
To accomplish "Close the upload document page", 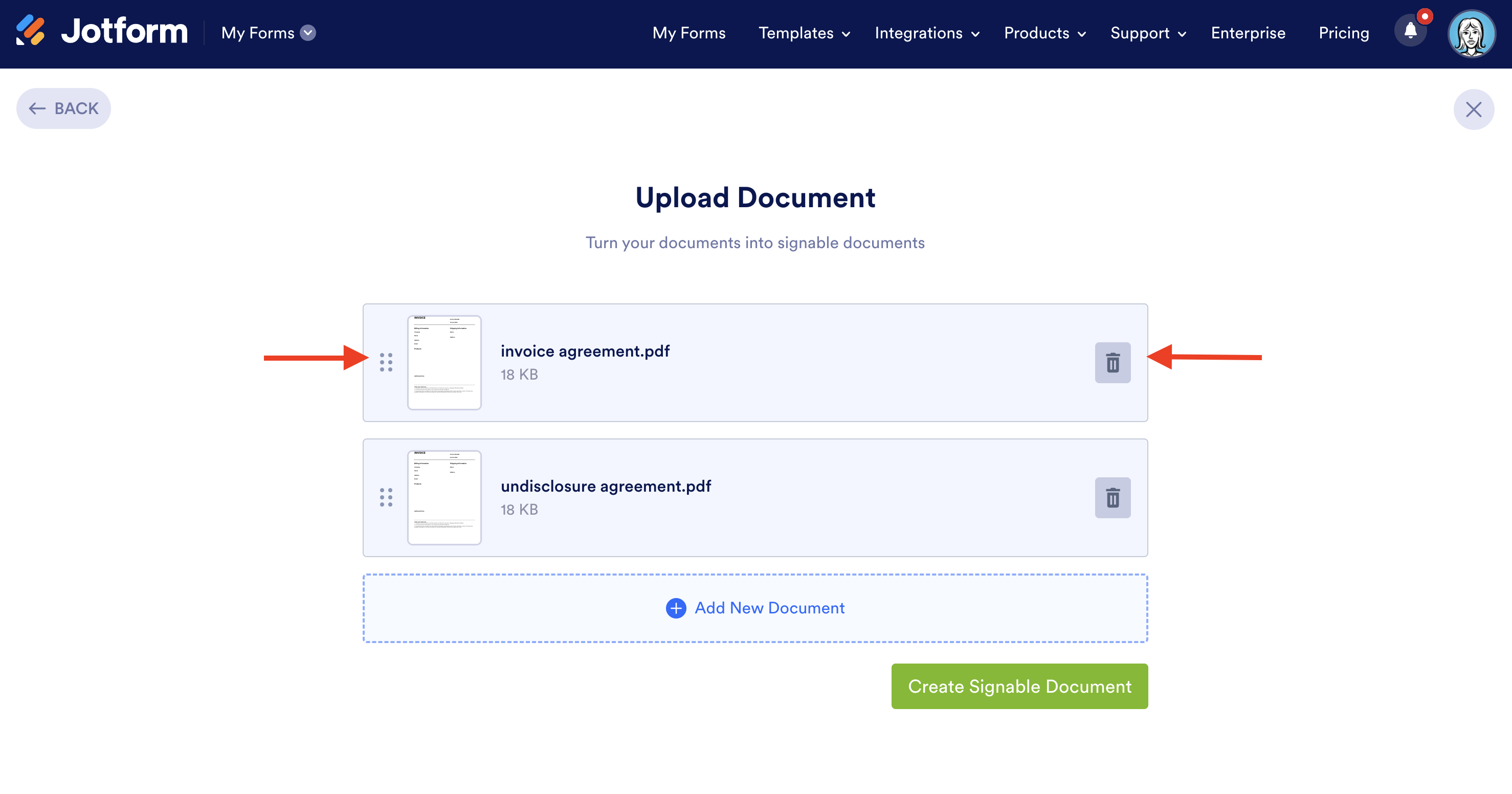I will coord(1473,109).
